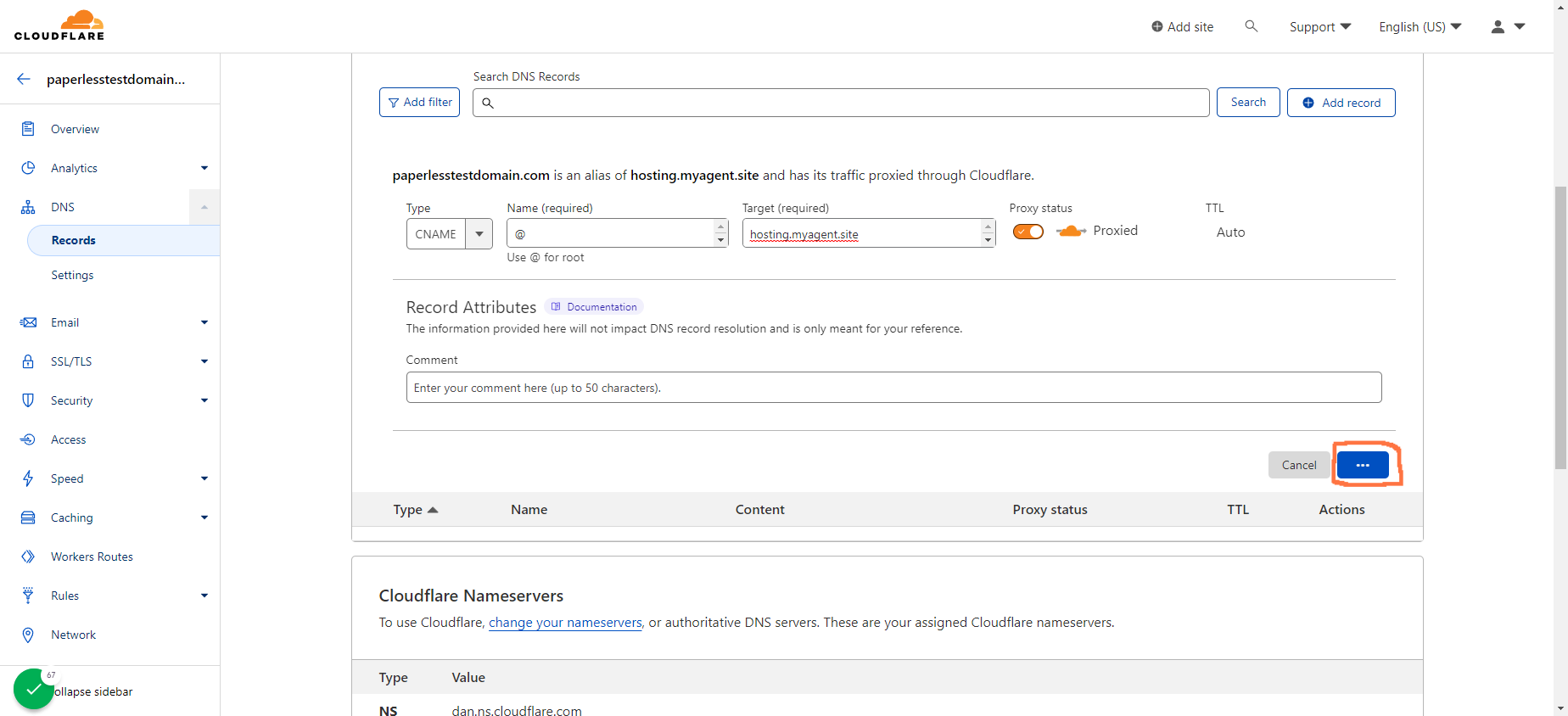1568x716 pixels.
Task: Collapse the DNS section arrow
Action: point(204,207)
